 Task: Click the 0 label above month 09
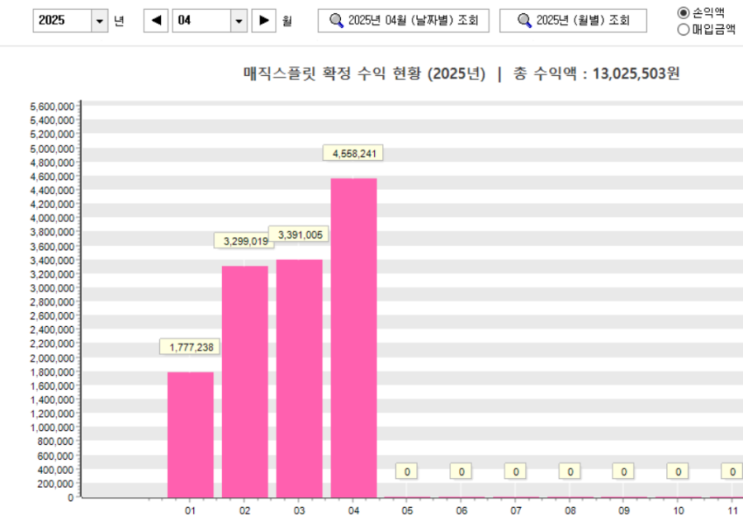[624, 471]
